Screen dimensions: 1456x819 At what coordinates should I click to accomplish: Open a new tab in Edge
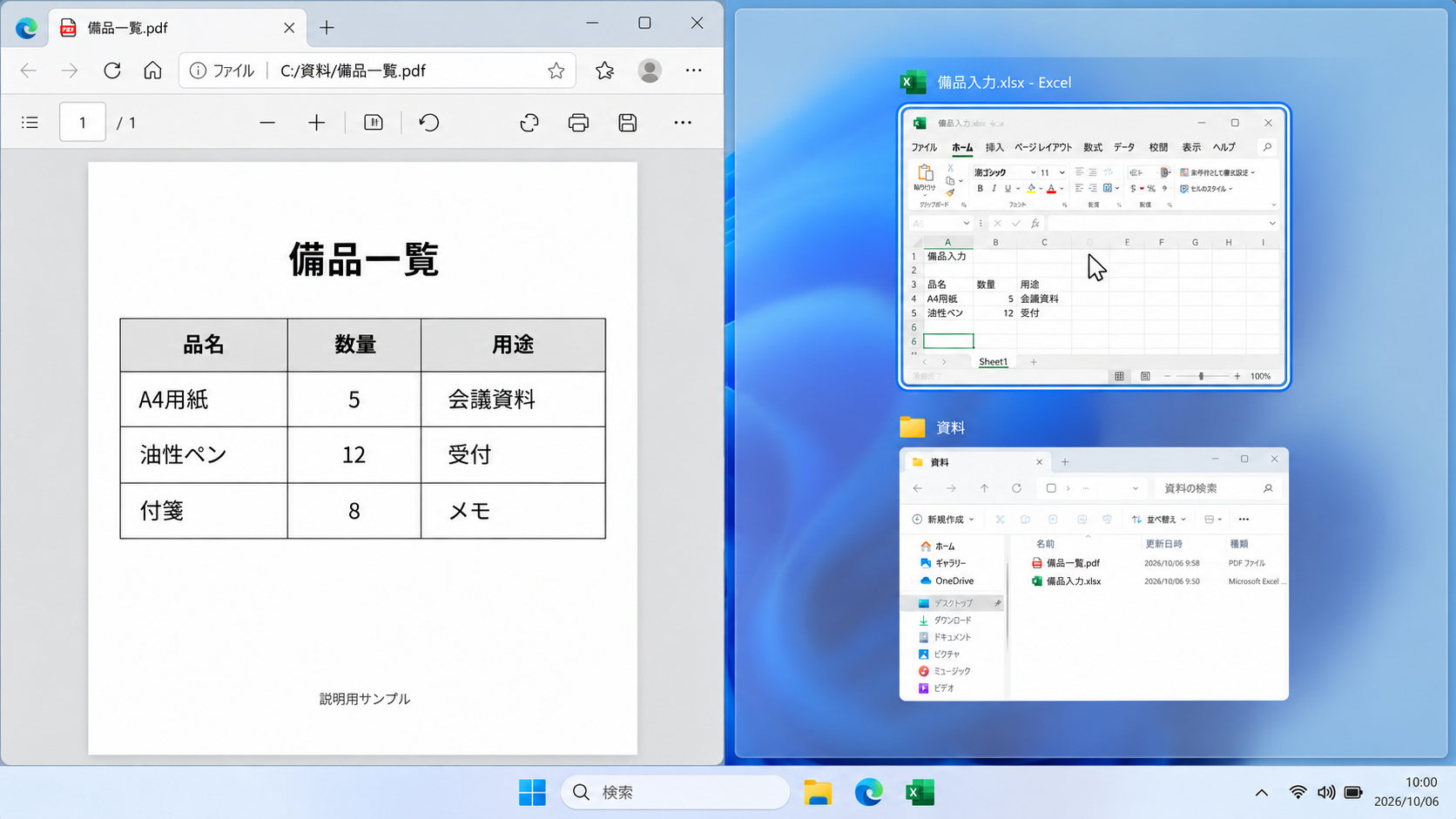(x=327, y=28)
